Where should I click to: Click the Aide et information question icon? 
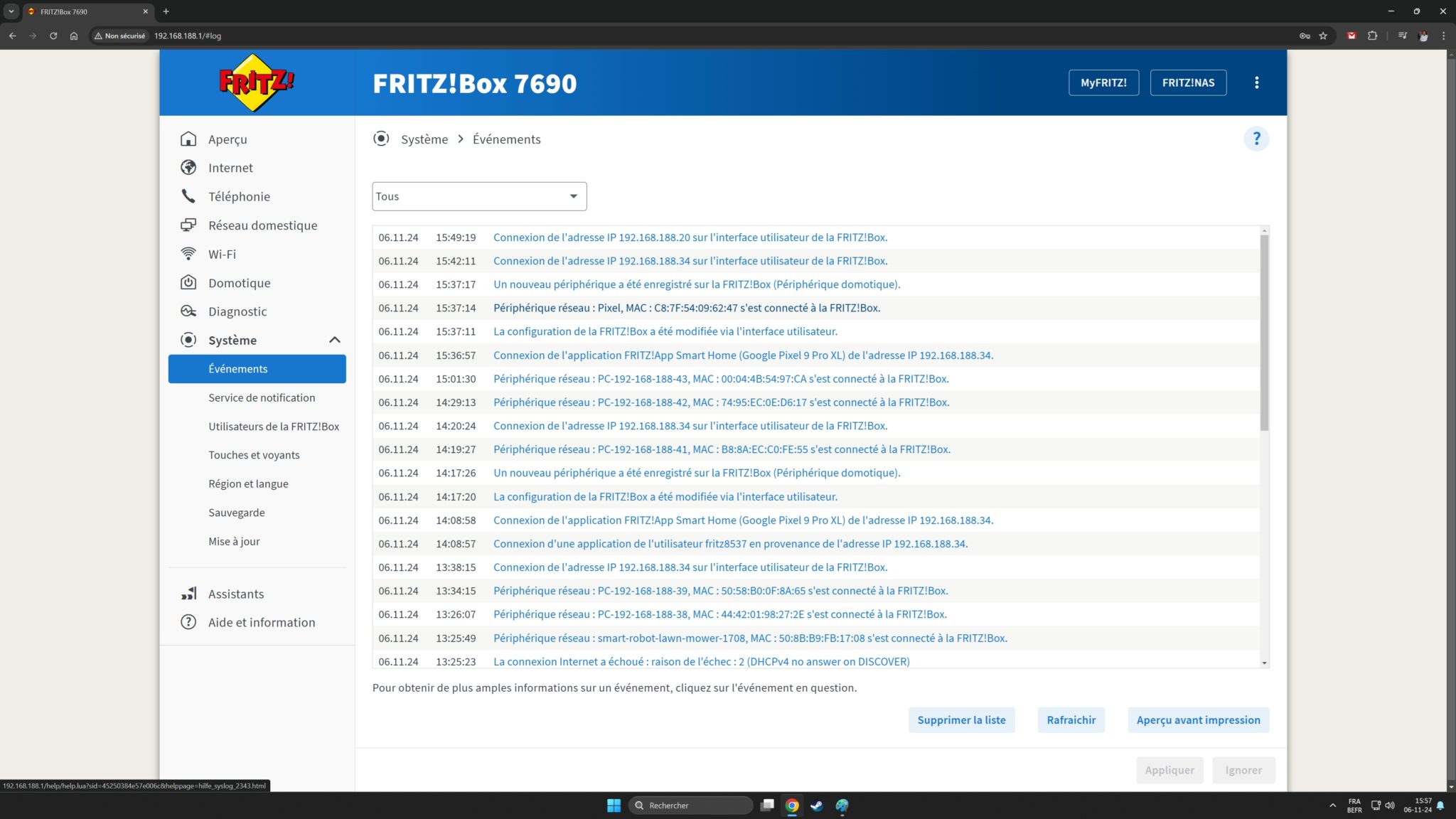(x=188, y=622)
